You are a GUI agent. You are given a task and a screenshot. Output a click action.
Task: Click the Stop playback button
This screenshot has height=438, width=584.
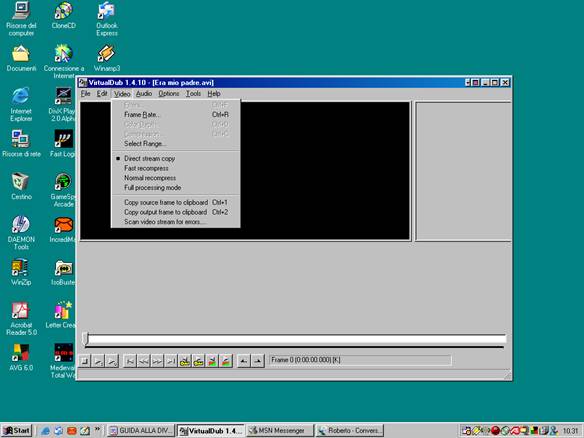coord(85,361)
